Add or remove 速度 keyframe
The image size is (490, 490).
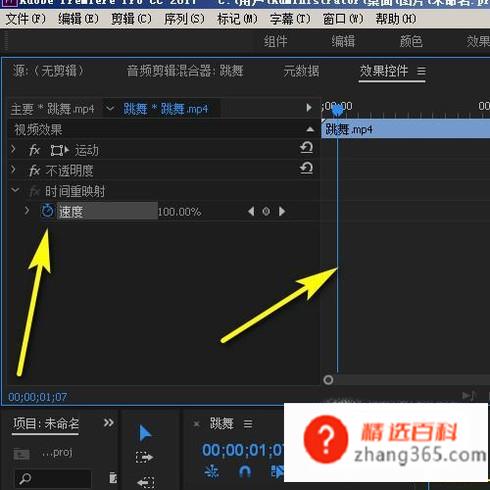pos(266,211)
